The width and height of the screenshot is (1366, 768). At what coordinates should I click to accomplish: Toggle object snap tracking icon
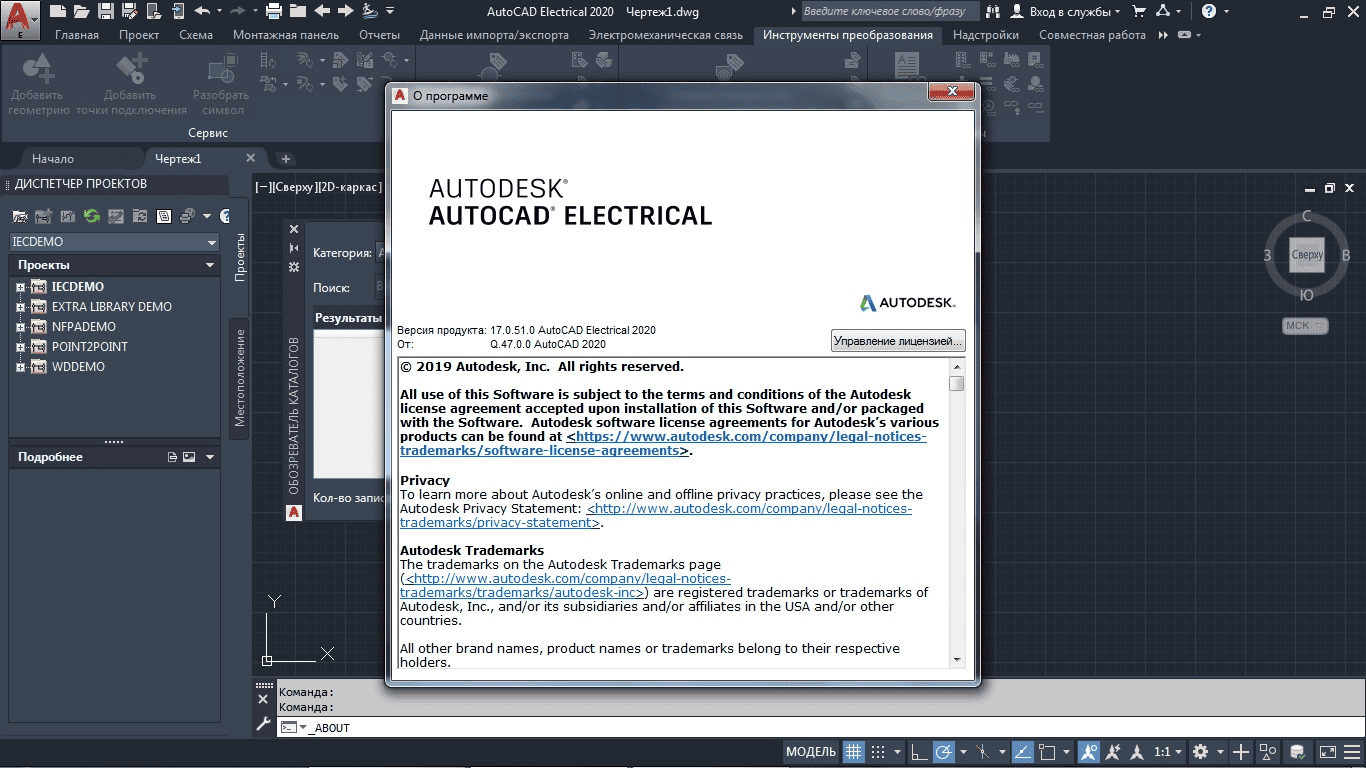coord(1023,752)
